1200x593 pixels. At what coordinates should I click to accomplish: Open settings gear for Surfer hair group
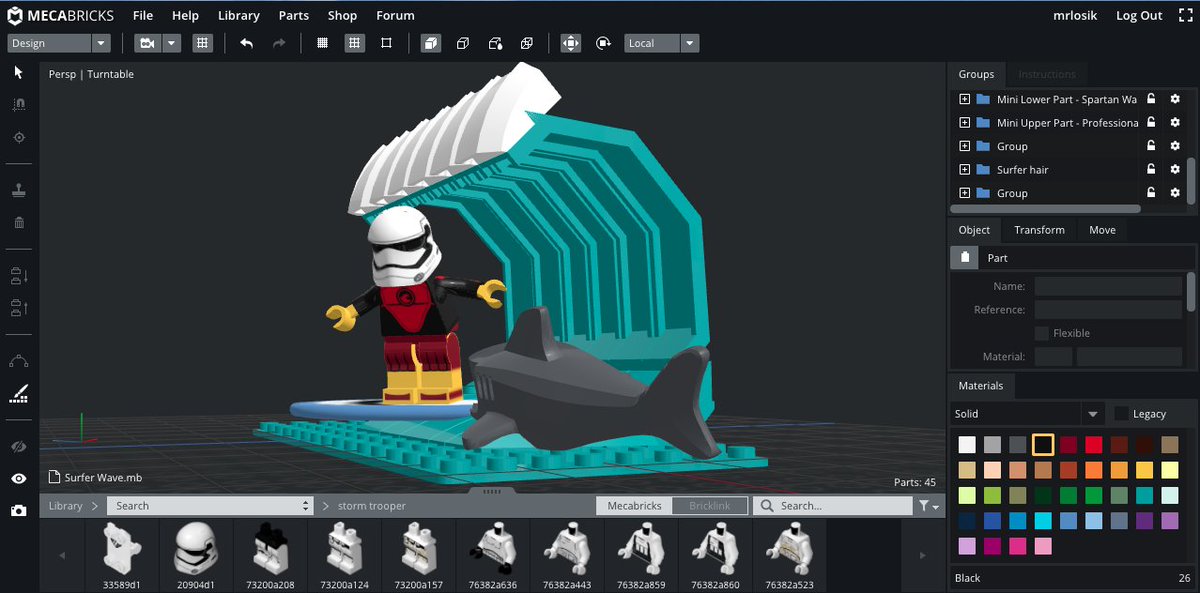pyautogui.click(x=1175, y=169)
